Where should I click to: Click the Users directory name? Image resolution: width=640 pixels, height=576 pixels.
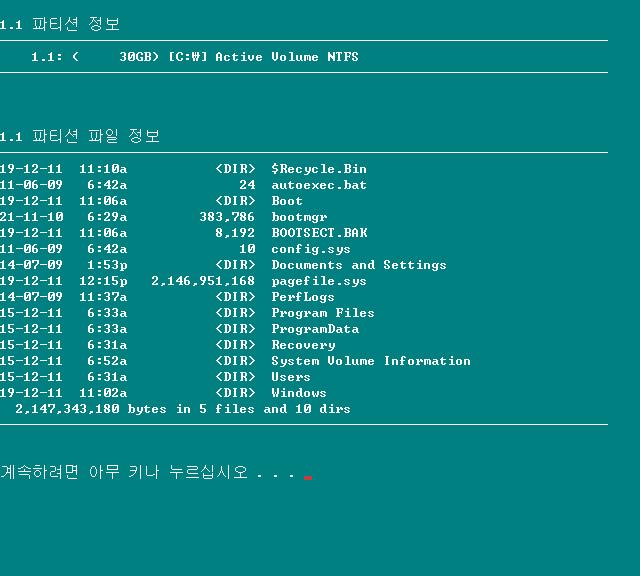click(291, 377)
